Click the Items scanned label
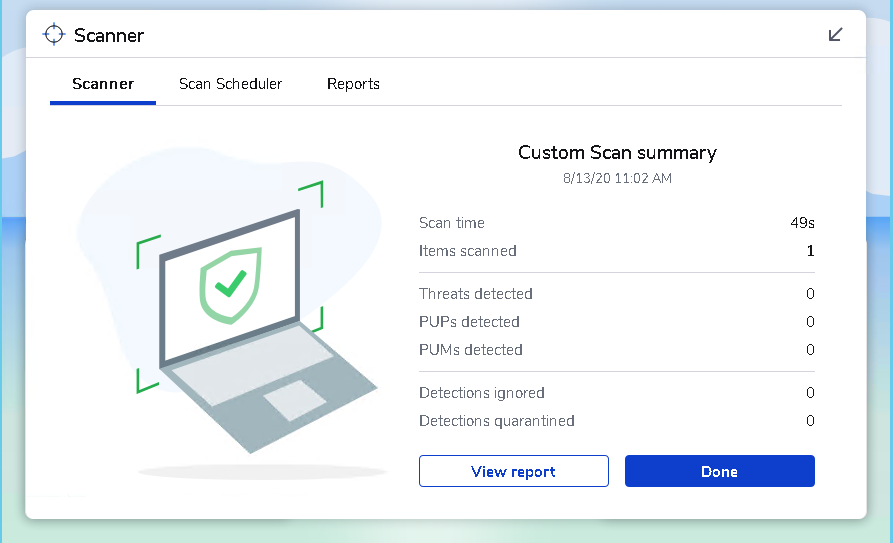The image size is (893, 543). [468, 251]
